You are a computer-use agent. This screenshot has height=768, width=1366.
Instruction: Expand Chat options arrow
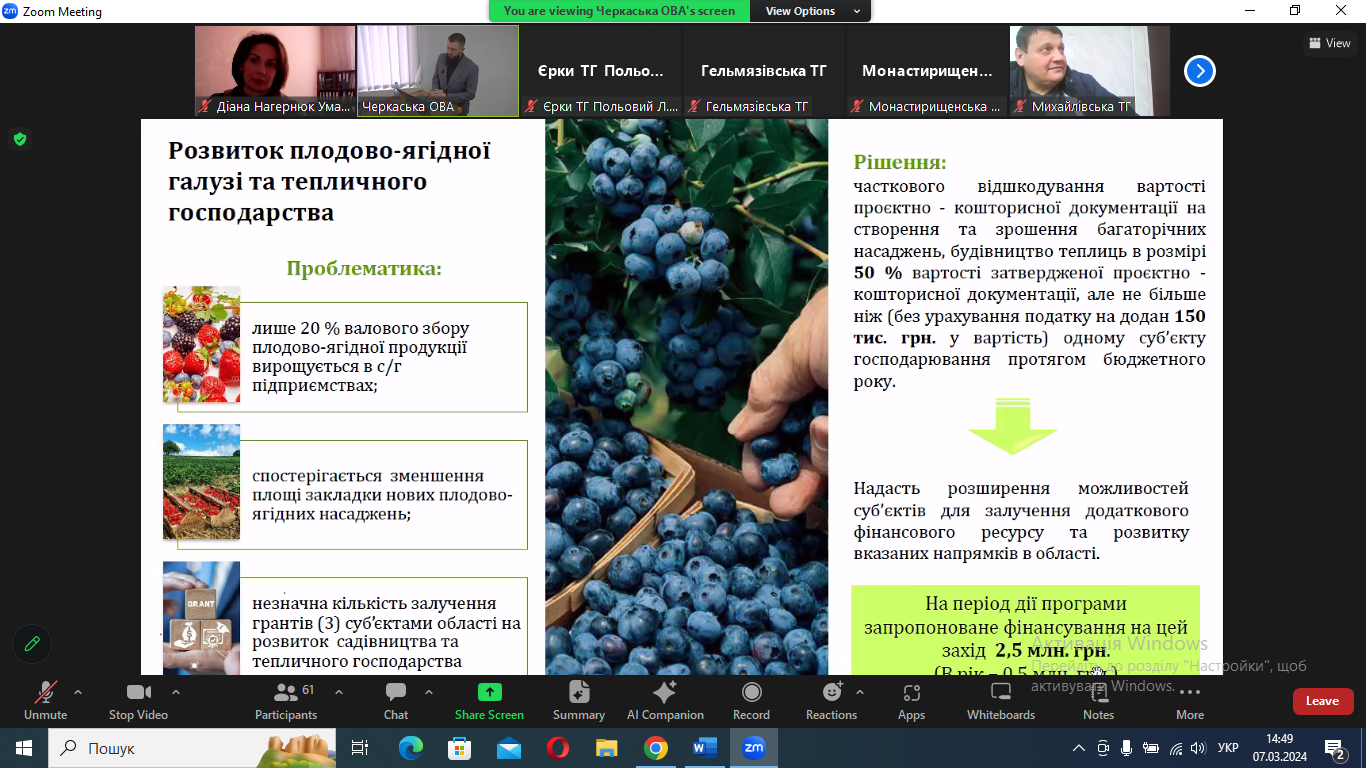(x=429, y=692)
